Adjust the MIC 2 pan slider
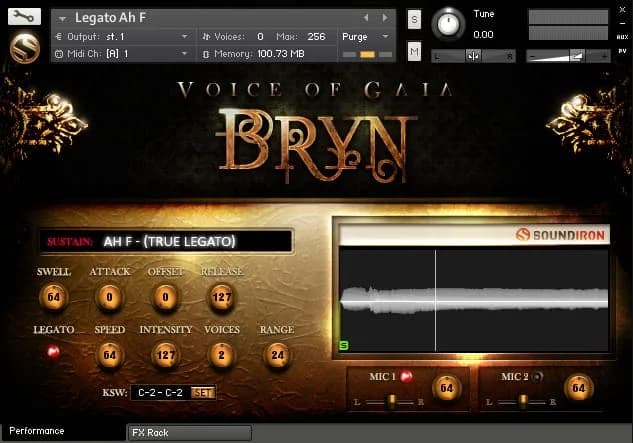The width and height of the screenshot is (633, 443). tap(522, 402)
